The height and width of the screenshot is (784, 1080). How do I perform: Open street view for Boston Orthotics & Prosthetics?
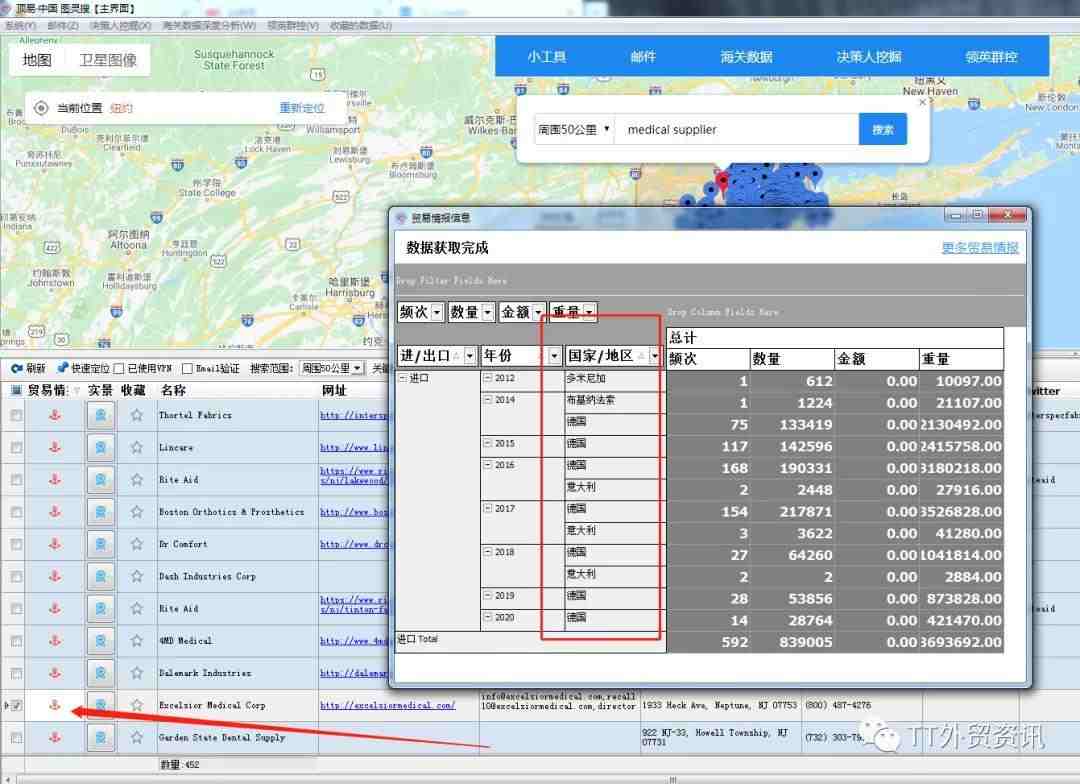pos(101,512)
